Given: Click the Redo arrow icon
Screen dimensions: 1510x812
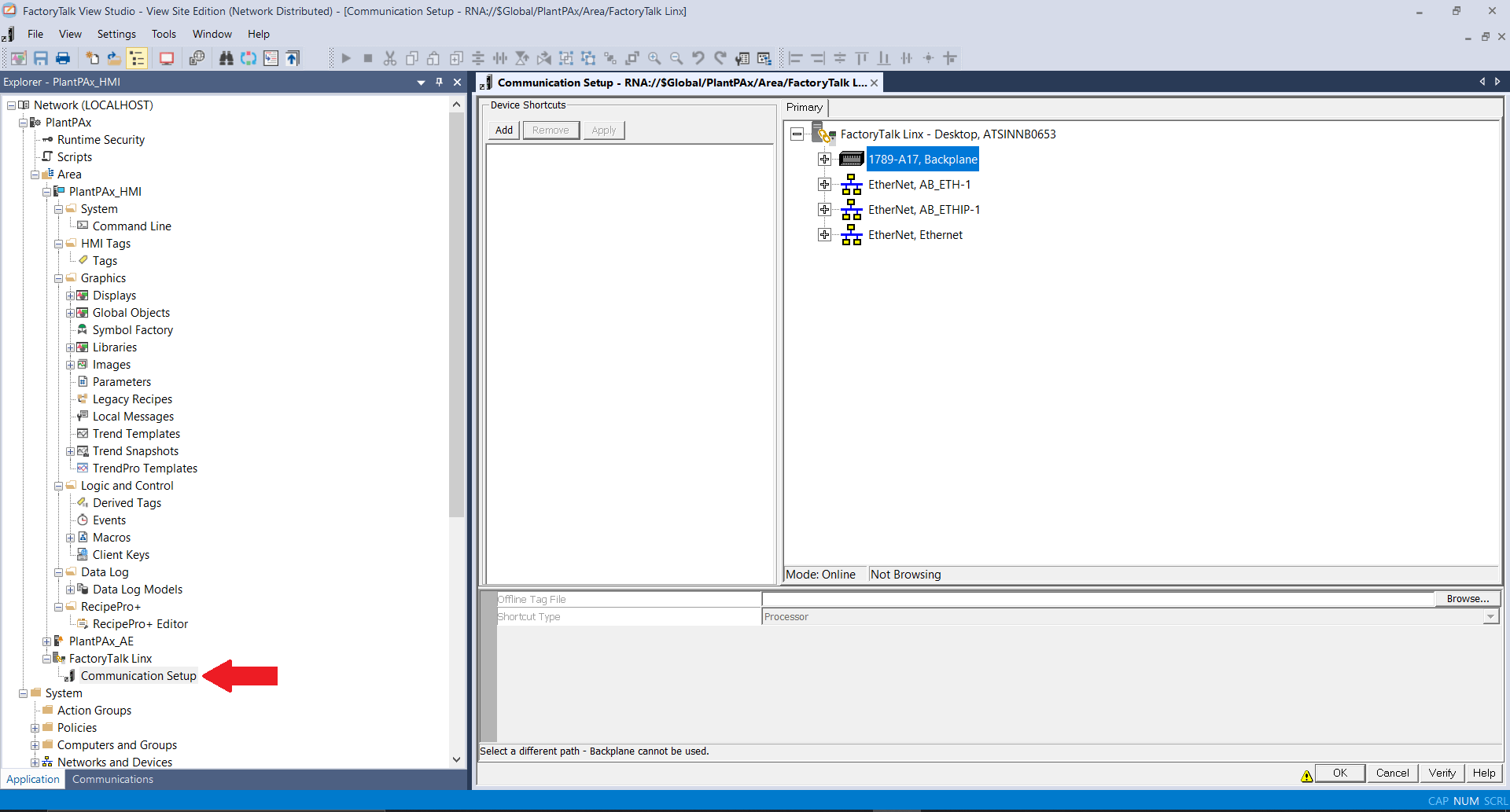Looking at the screenshot, I should click(720, 58).
